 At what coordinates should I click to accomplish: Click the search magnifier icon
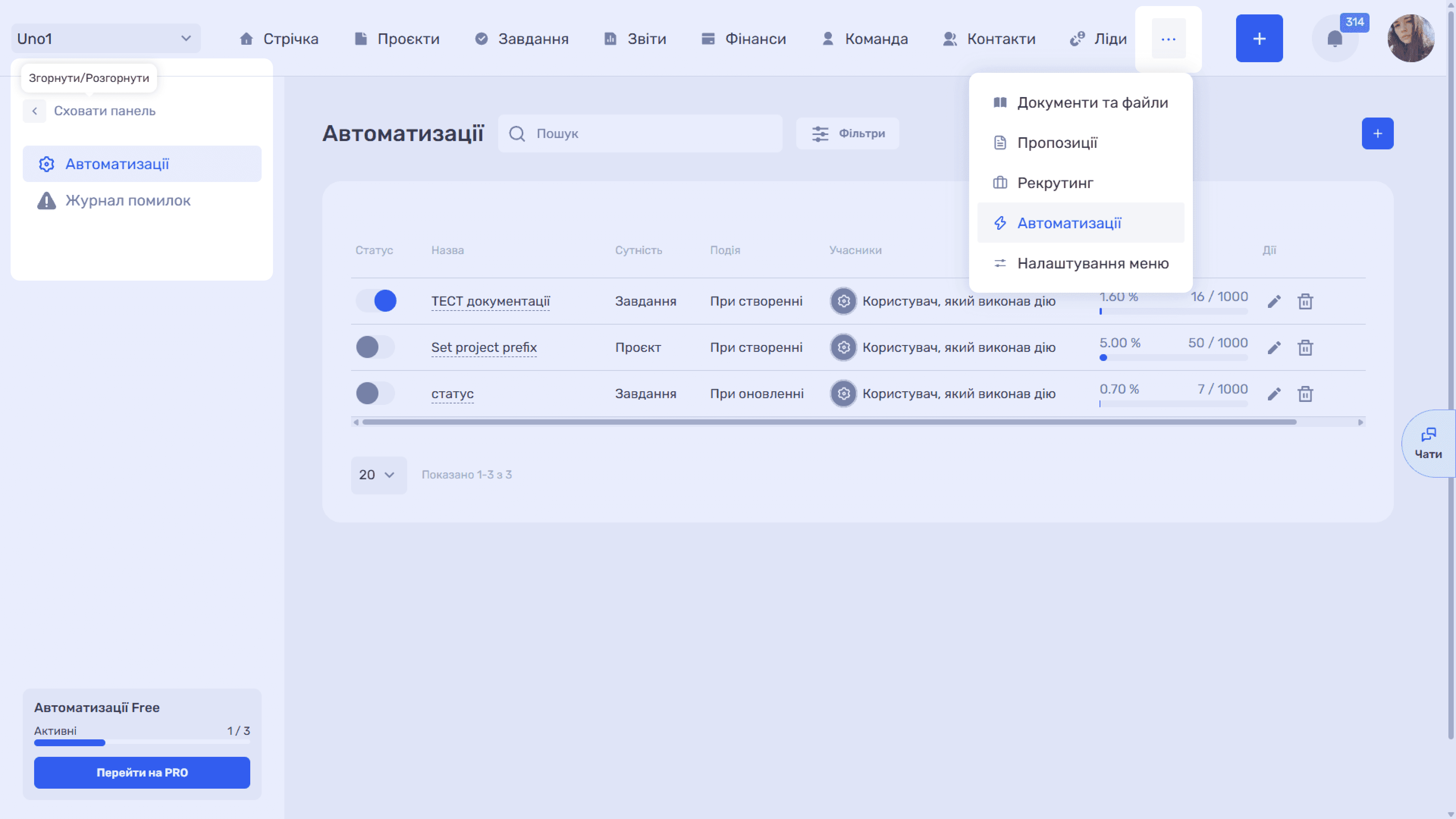tap(516, 133)
